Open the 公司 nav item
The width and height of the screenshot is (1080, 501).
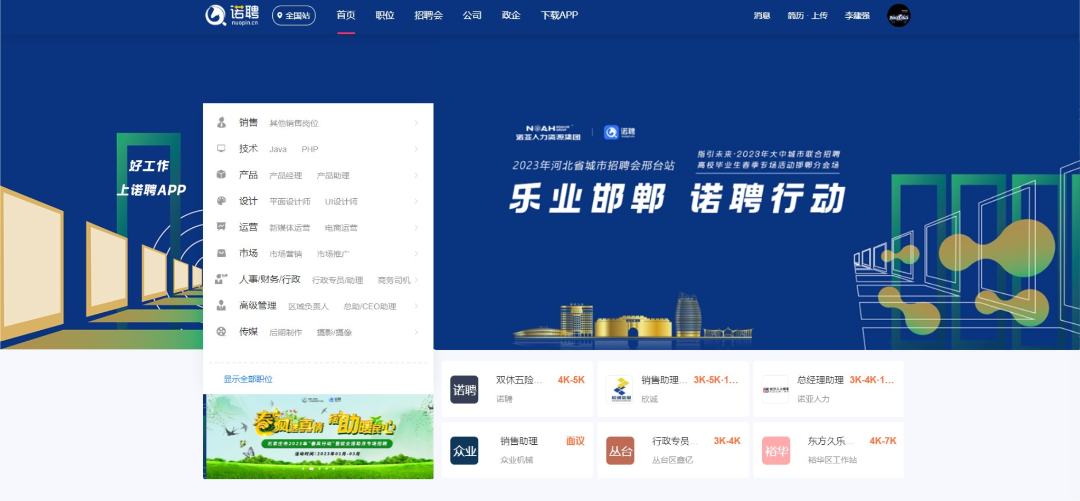(472, 15)
